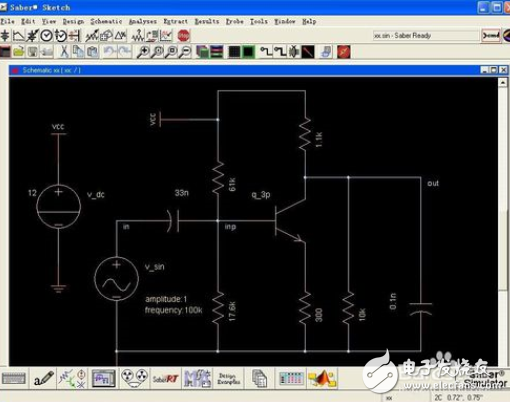Open the Probe menu
Viewport: 510px width, 402px height.
(x=235, y=21)
